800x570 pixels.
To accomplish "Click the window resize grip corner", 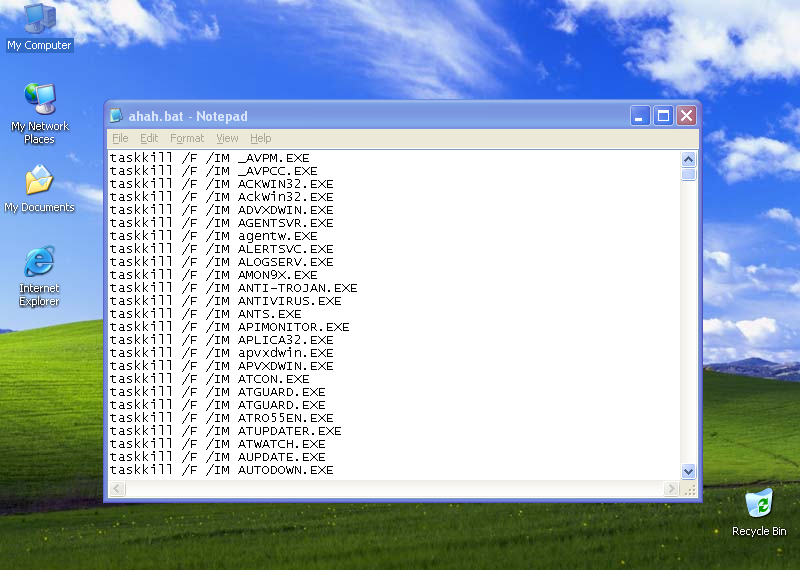I will click(x=689, y=489).
